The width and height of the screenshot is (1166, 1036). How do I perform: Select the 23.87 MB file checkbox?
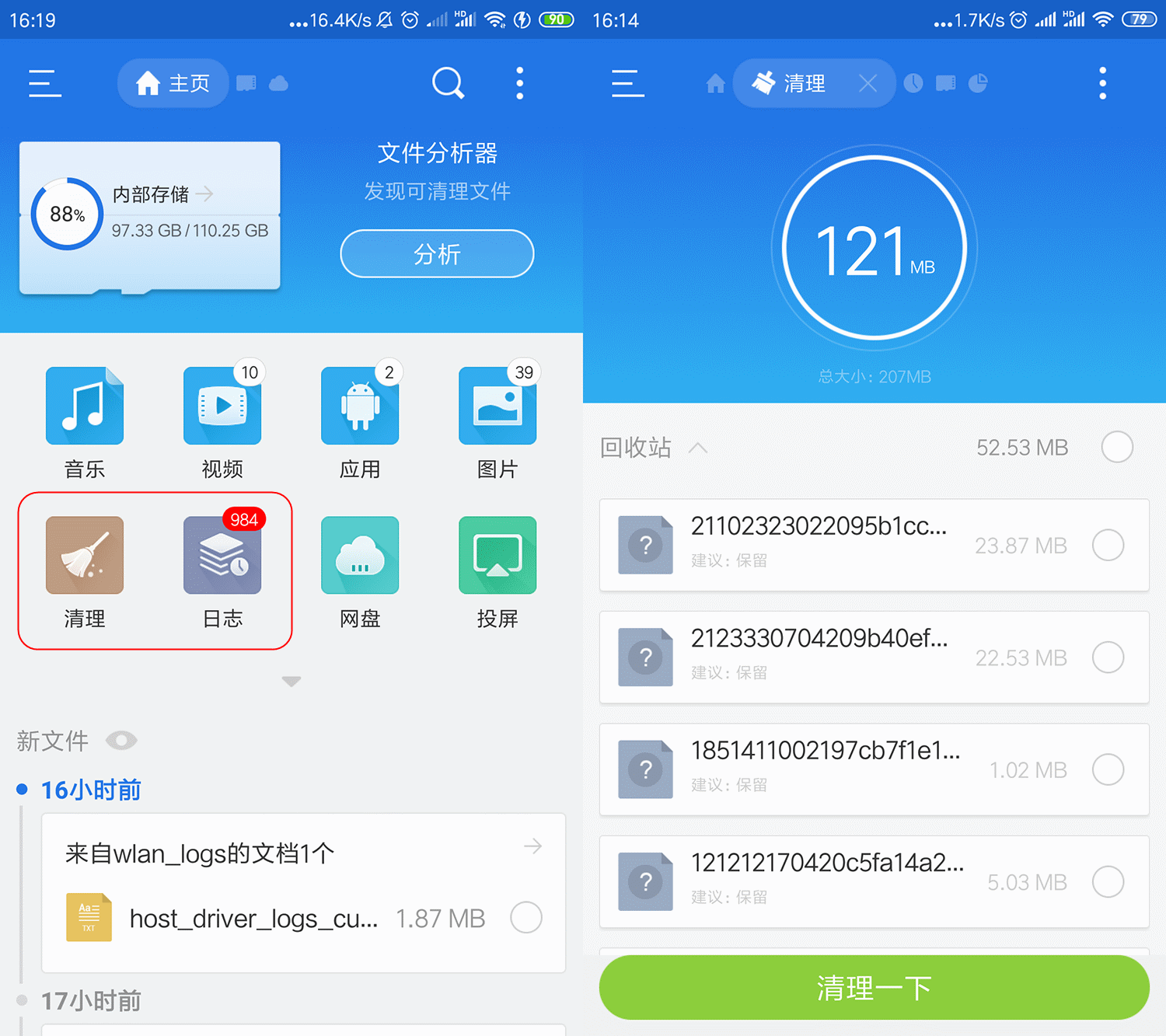coord(1108,545)
